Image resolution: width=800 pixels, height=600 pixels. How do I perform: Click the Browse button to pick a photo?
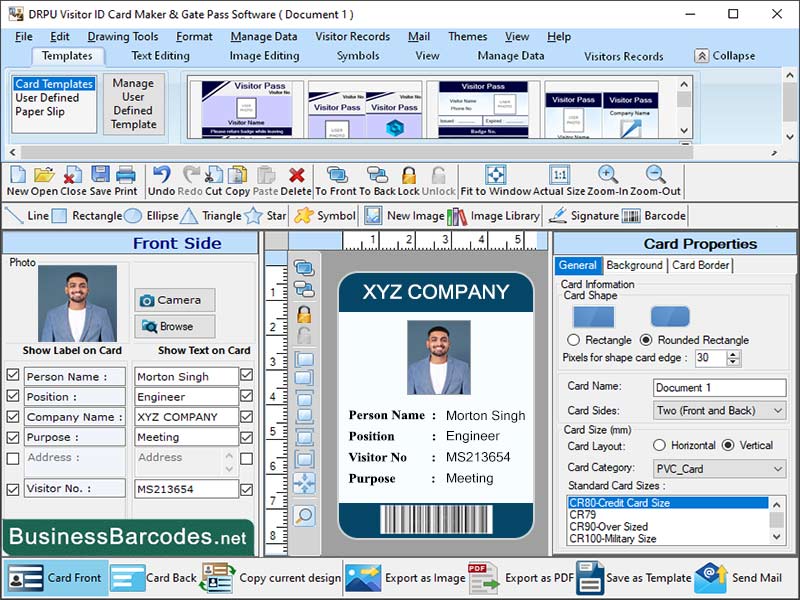[x=174, y=325]
